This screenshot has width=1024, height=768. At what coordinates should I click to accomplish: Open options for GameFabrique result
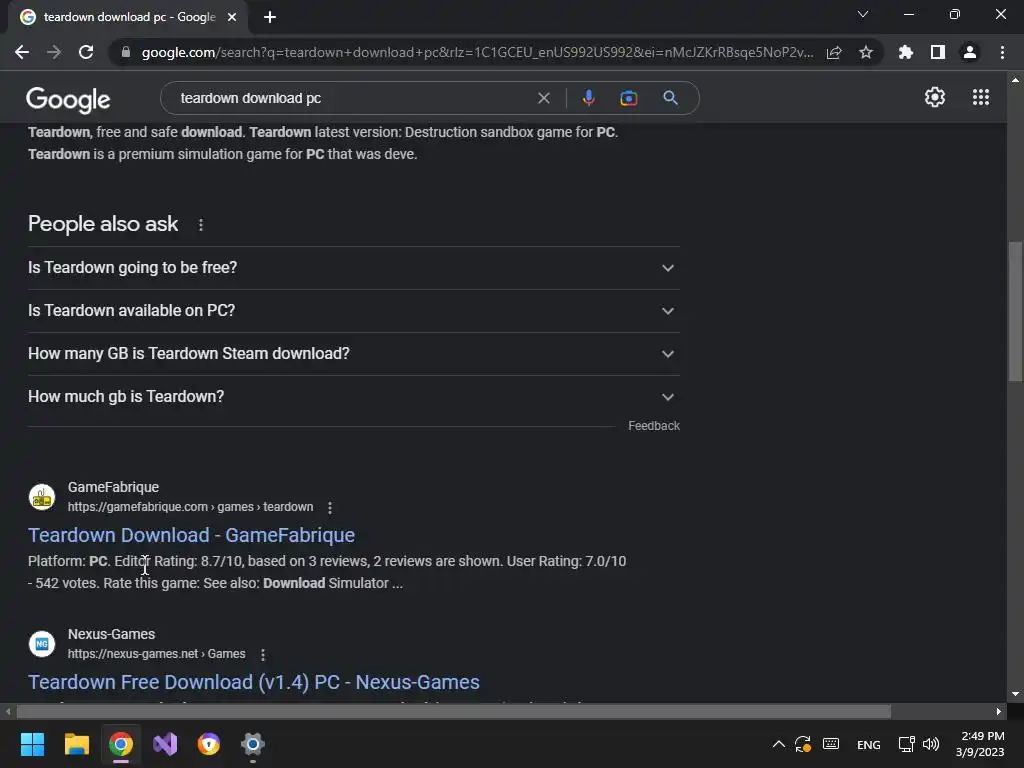point(330,507)
